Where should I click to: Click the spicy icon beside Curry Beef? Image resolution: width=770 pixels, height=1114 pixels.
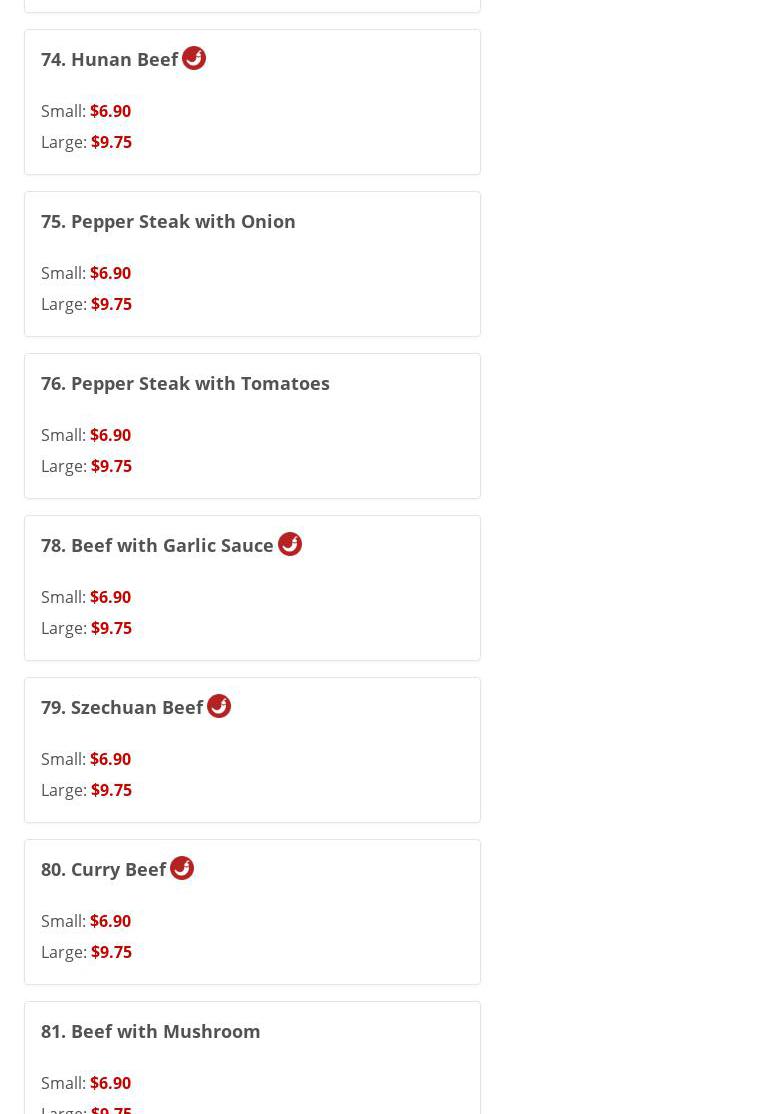182,868
